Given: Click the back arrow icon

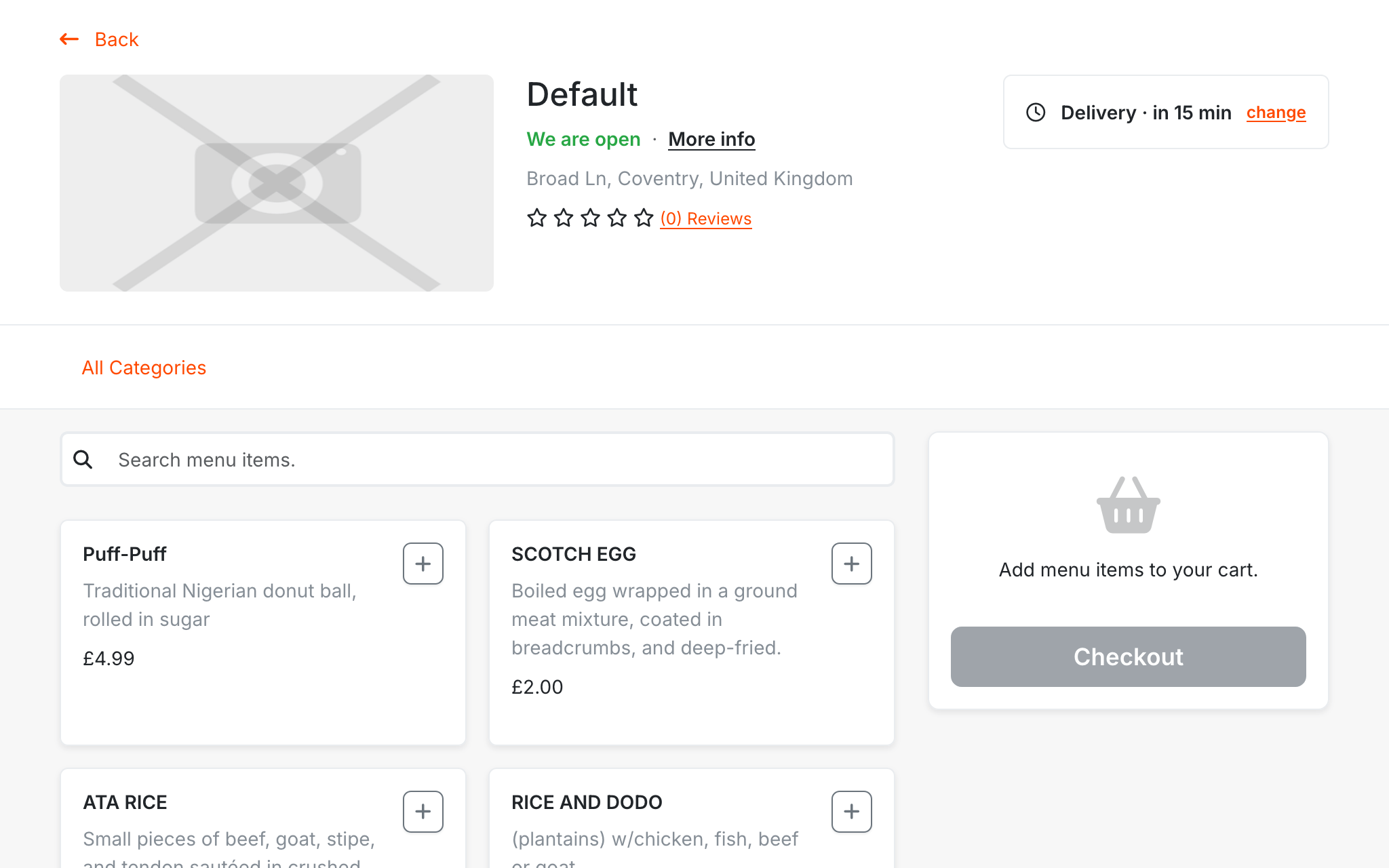Looking at the screenshot, I should (69, 39).
